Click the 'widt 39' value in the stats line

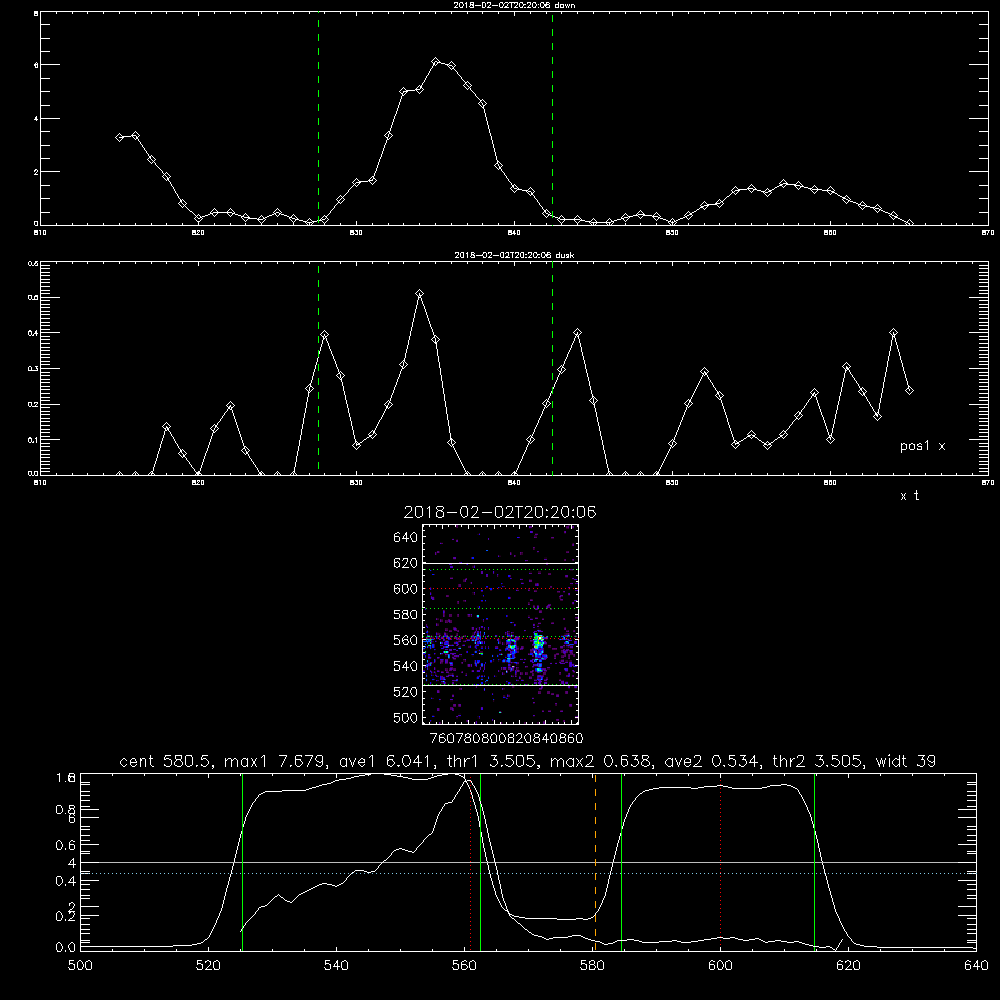click(906, 761)
